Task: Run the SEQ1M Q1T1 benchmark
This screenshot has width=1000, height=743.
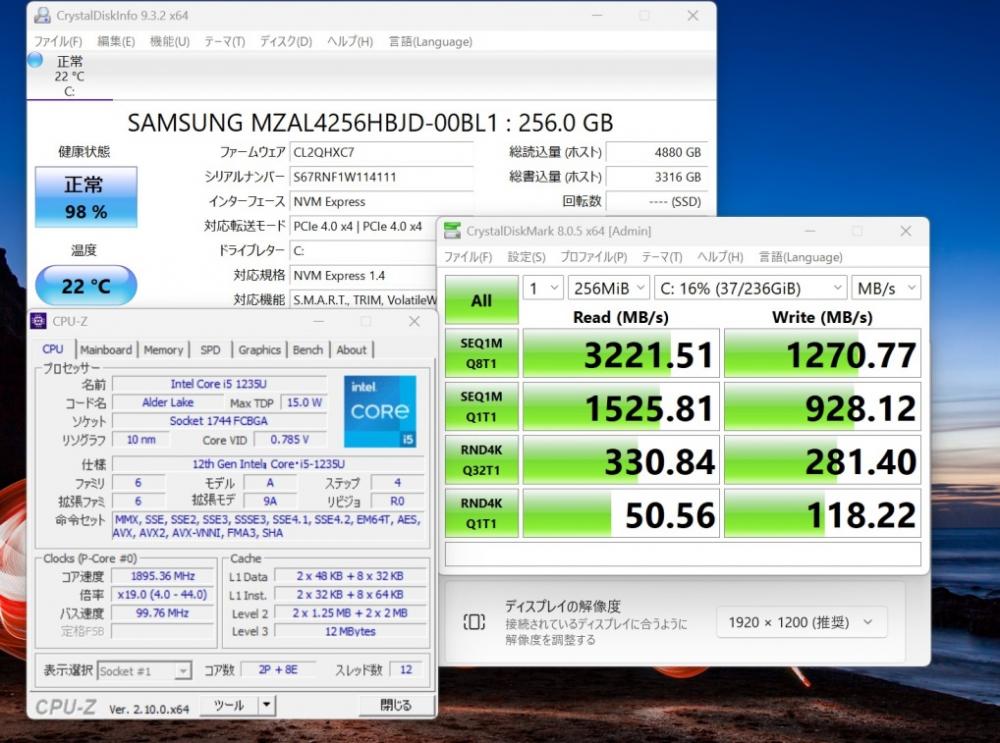Action: (x=482, y=407)
